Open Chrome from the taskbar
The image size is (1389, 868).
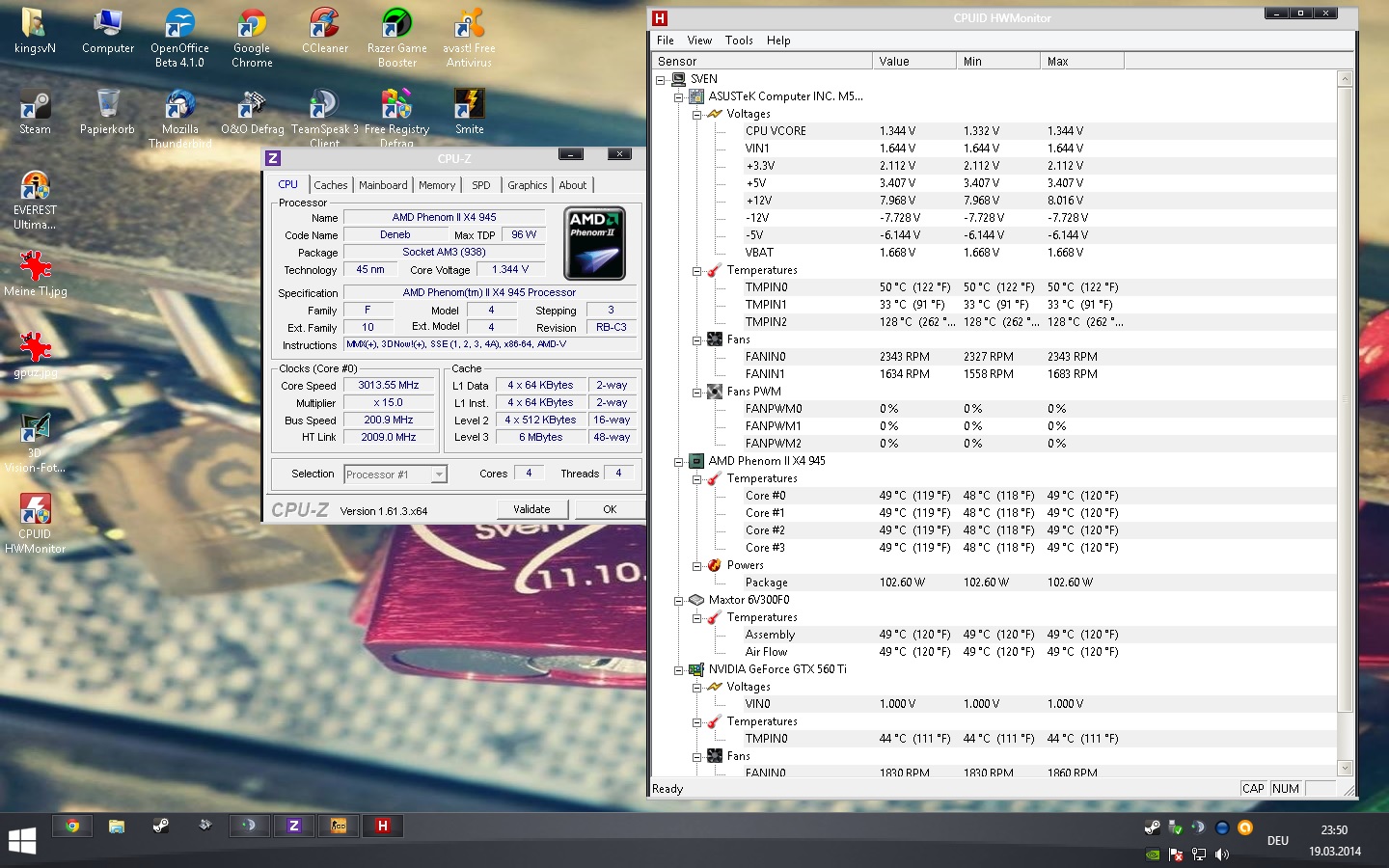[x=72, y=826]
